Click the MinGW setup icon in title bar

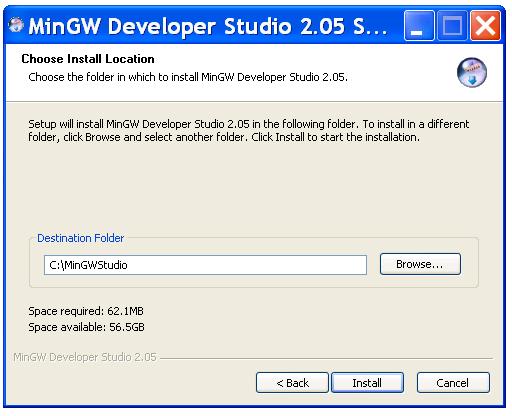pyautogui.click(x=16, y=25)
